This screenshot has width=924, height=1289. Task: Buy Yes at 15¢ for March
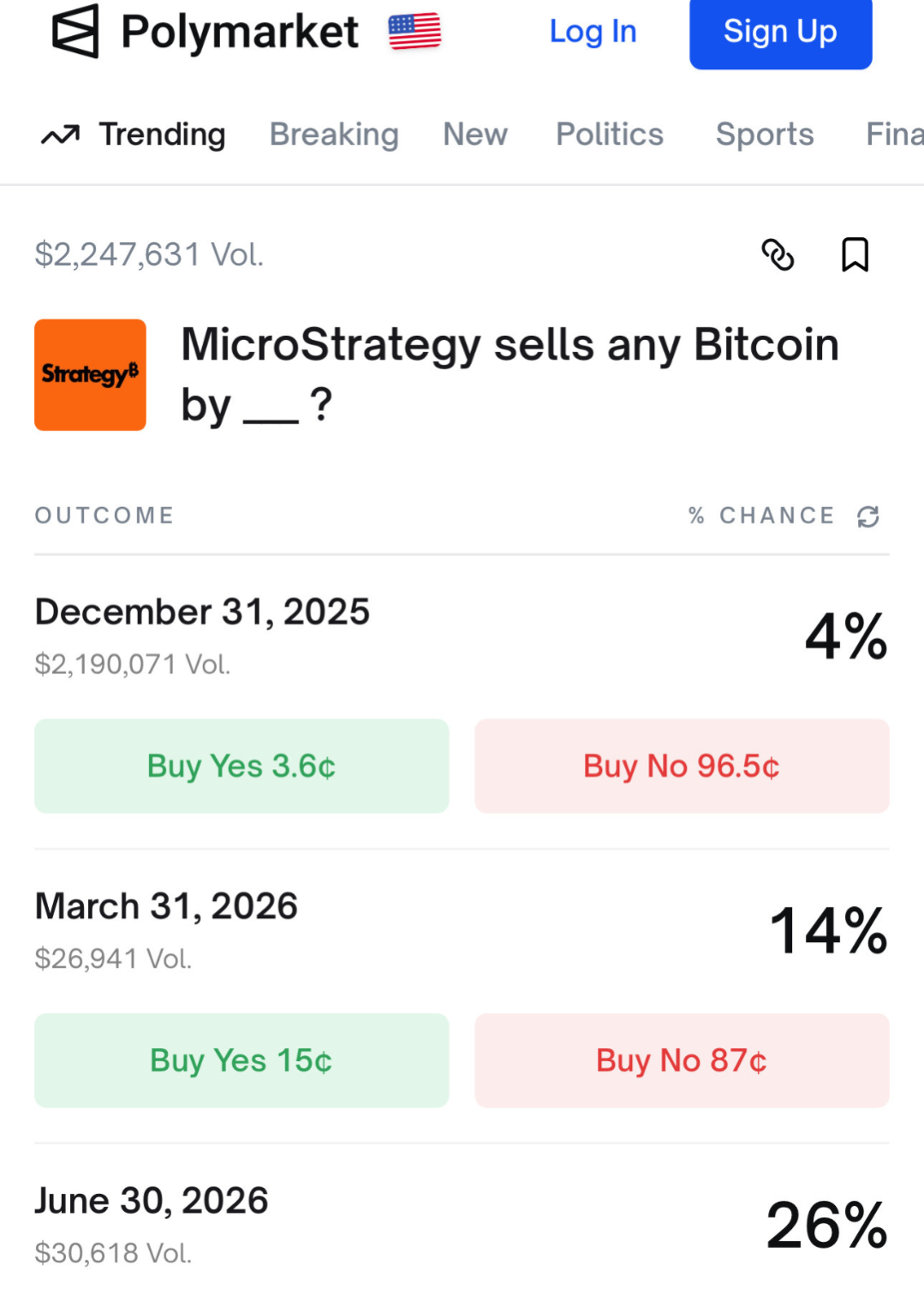click(x=241, y=1060)
